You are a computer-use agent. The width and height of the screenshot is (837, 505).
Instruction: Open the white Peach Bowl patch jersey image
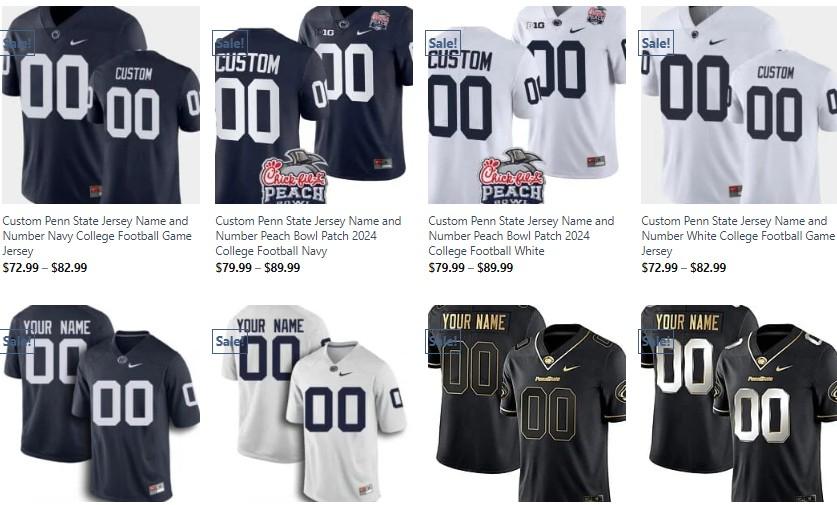pyautogui.click(x=527, y=105)
